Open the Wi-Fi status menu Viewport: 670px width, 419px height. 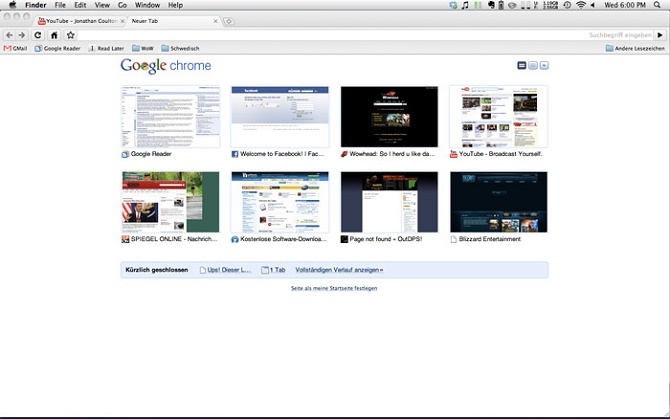(581, 5)
